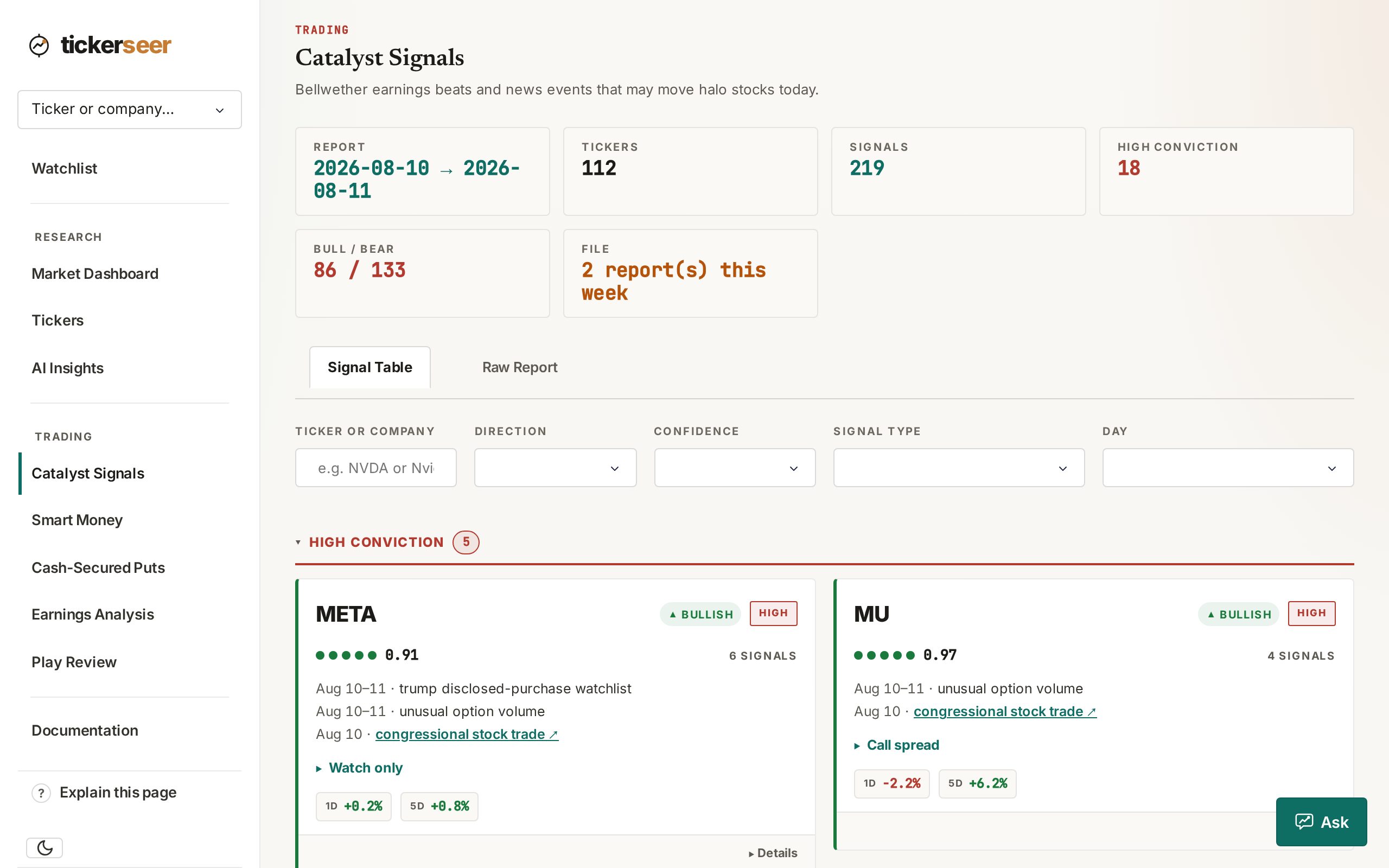The image size is (1389, 868).
Task: Go to Cash-Secured Puts
Action: point(98,568)
